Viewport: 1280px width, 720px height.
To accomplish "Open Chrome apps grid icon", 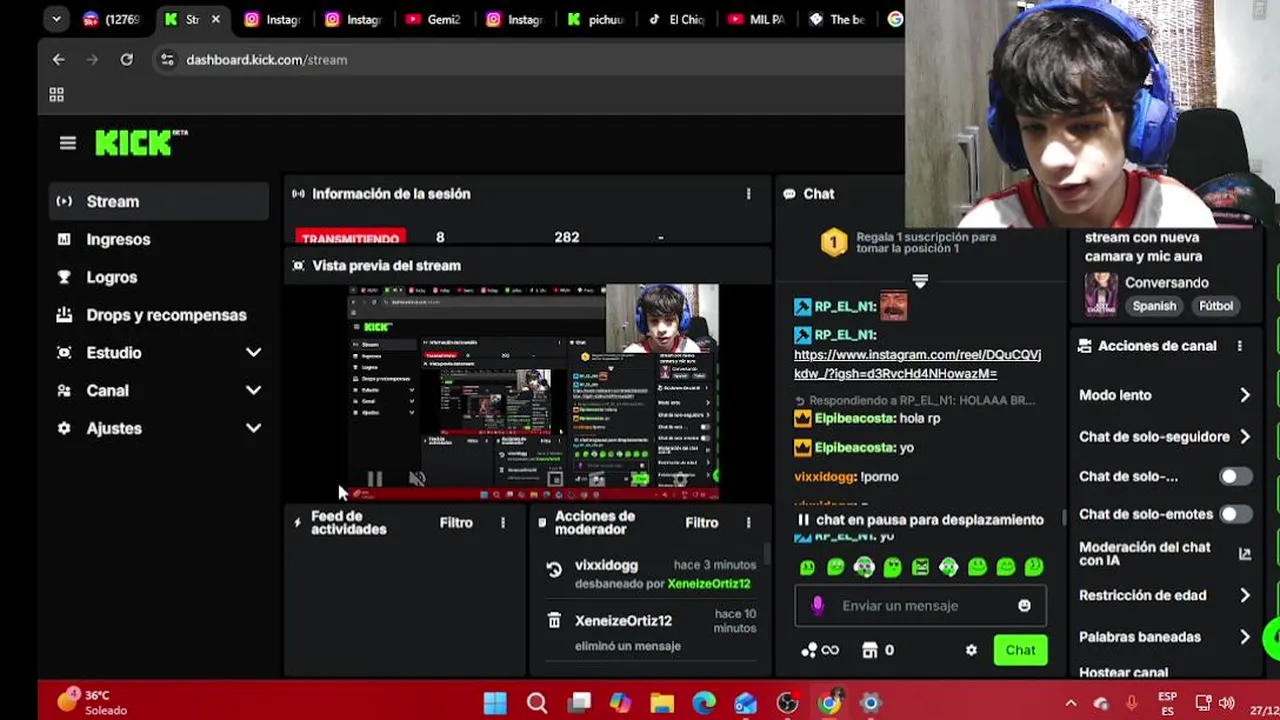I will (x=57, y=94).
